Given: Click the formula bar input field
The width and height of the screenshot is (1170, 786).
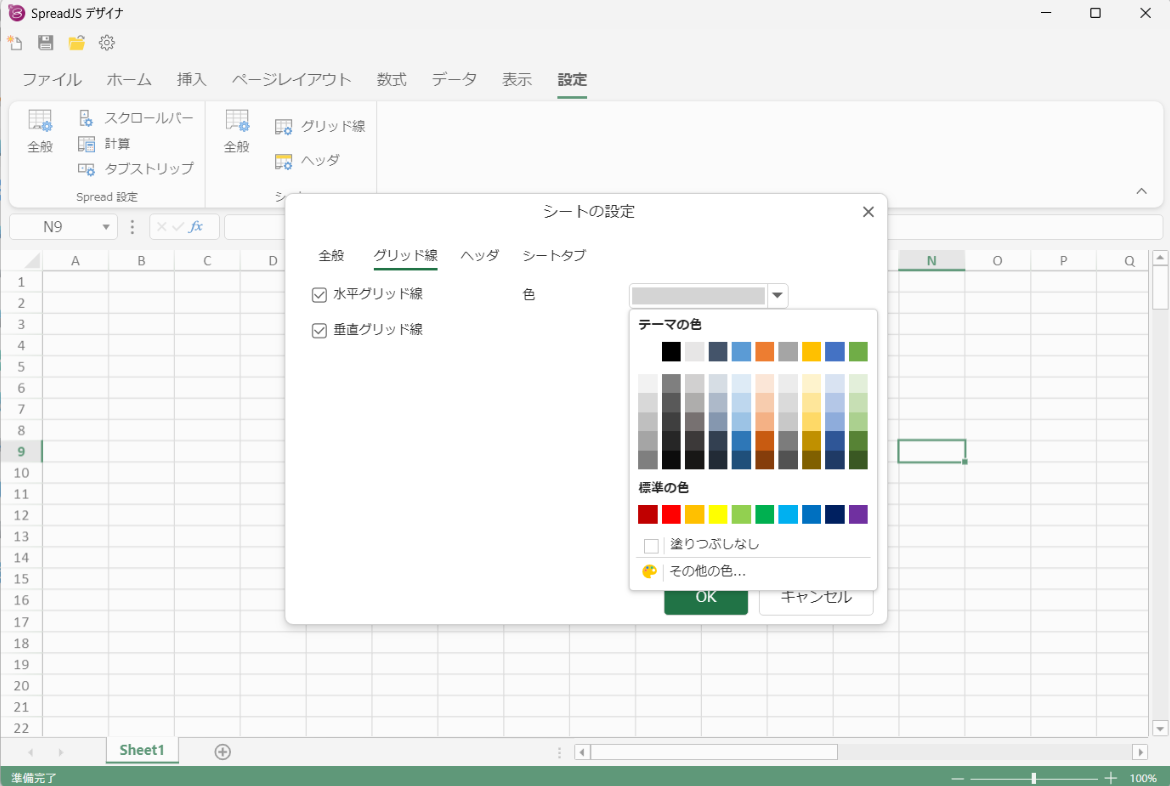Looking at the screenshot, I should click(x=693, y=227).
